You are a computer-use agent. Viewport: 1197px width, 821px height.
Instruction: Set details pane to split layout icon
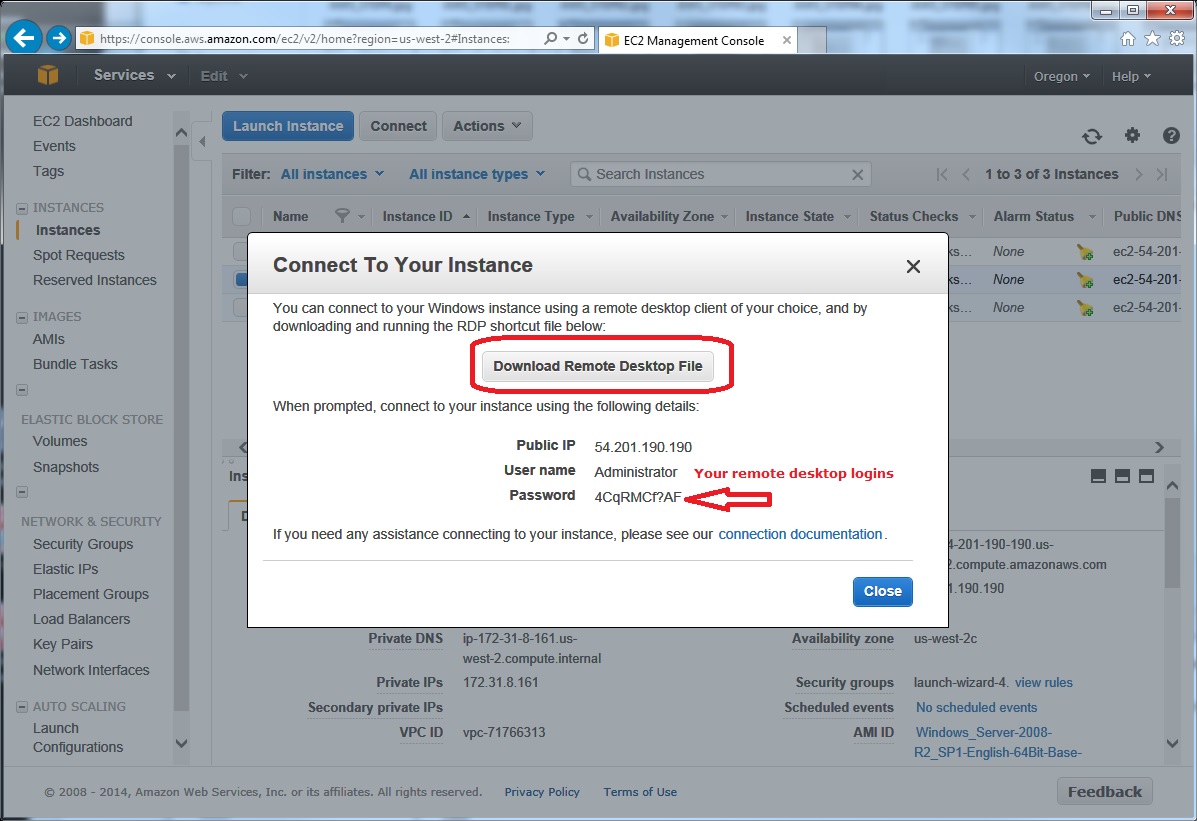pyautogui.click(x=1122, y=477)
